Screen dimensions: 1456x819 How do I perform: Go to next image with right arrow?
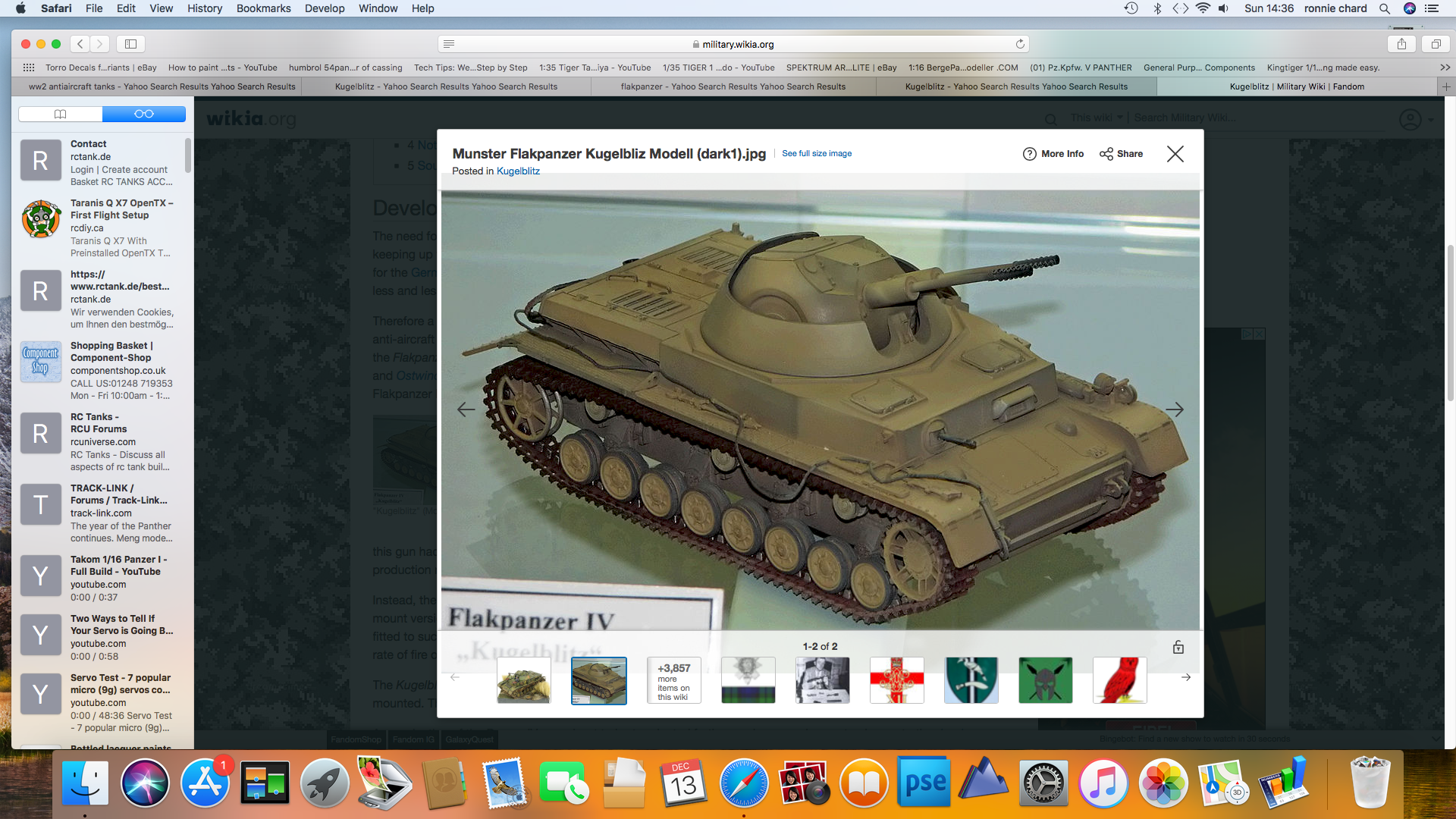(x=1174, y=409)
